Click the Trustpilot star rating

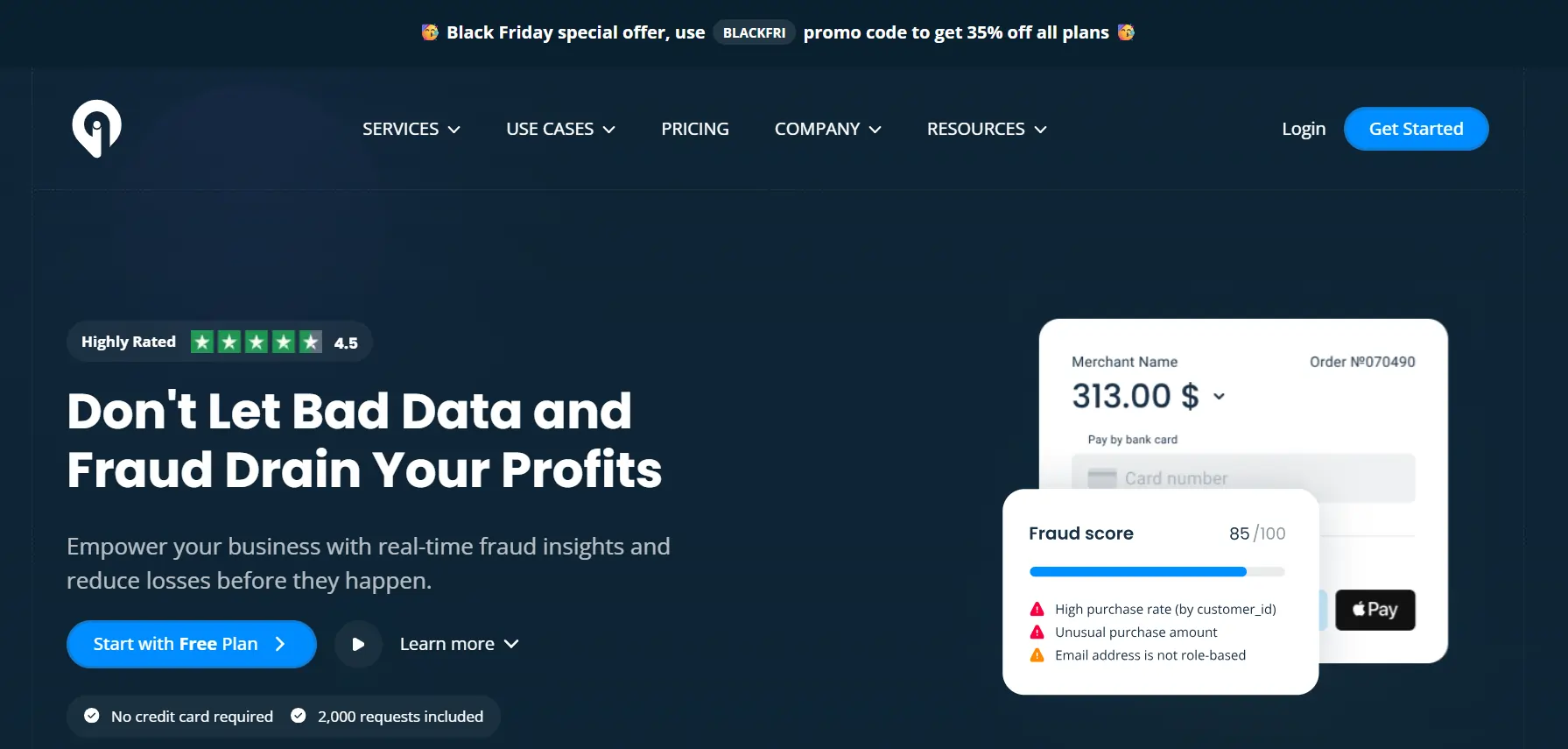[x=257, y=342]
